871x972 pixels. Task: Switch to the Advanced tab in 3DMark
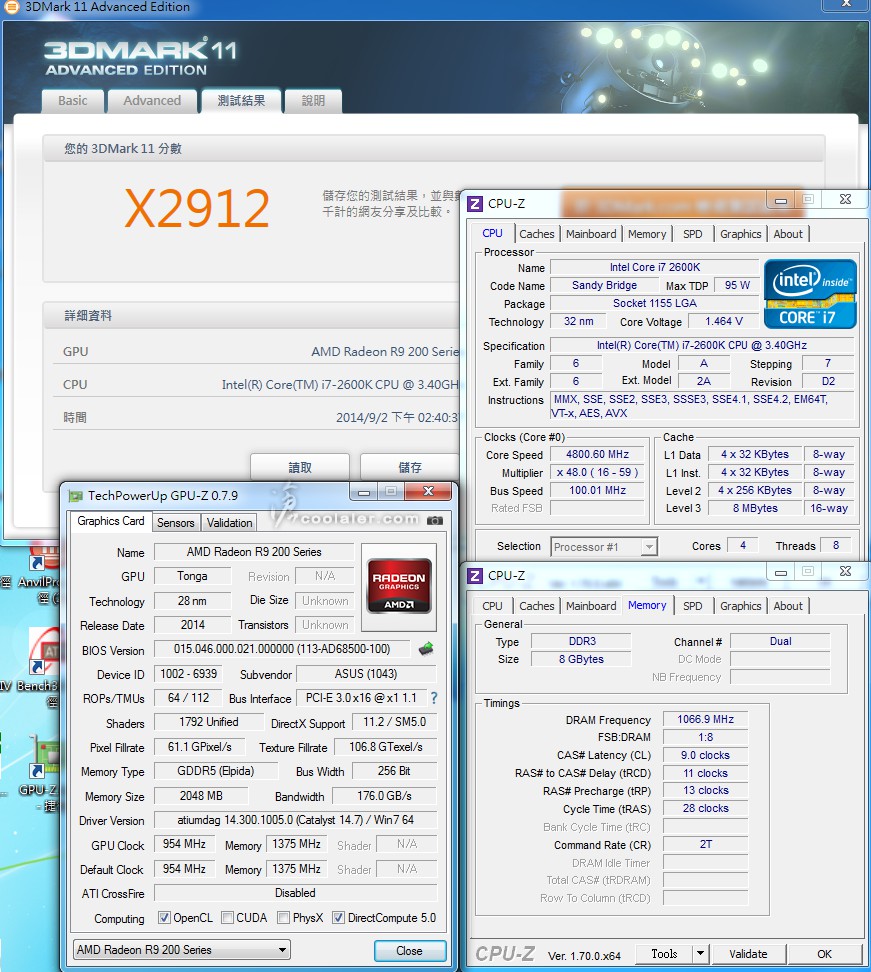[x=152, y=100]
